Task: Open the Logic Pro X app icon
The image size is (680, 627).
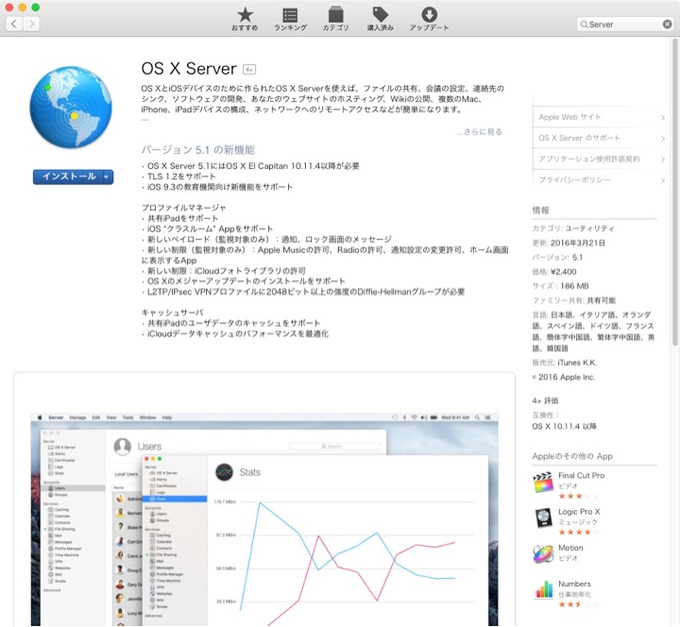Action: [x=543, y=518]
